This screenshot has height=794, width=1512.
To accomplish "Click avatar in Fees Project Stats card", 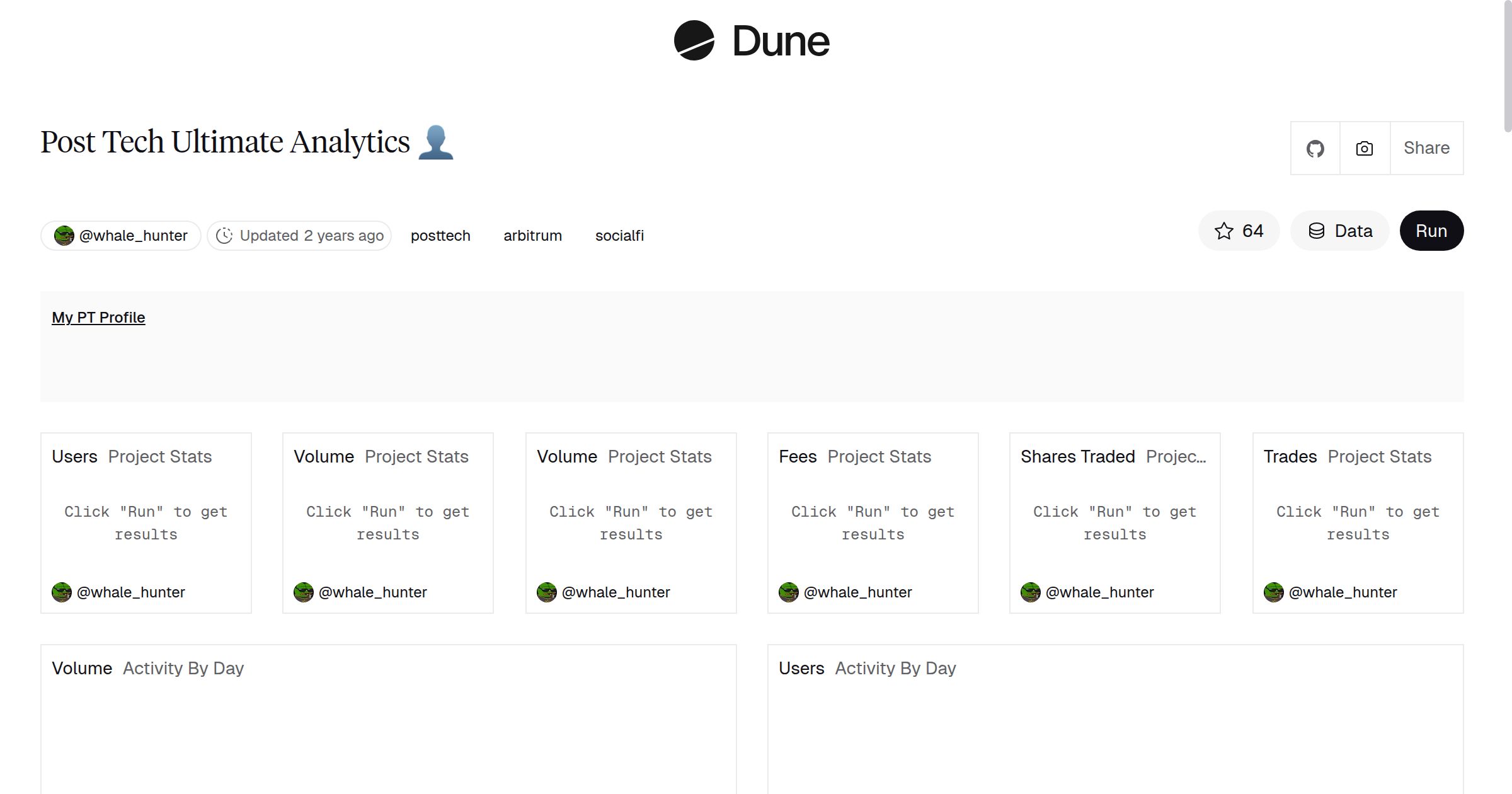I will [788, 592].
